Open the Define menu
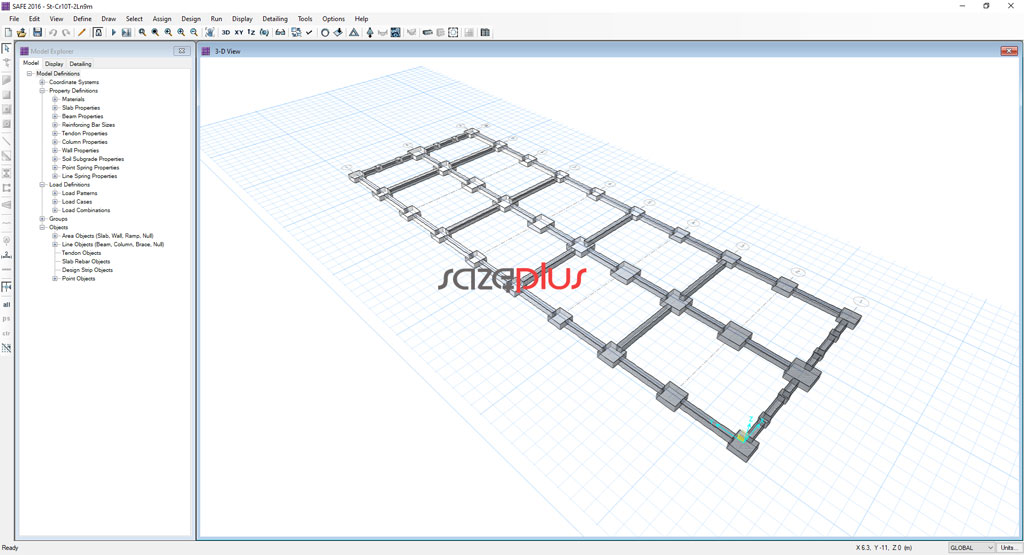 click(x=82, y=19)
